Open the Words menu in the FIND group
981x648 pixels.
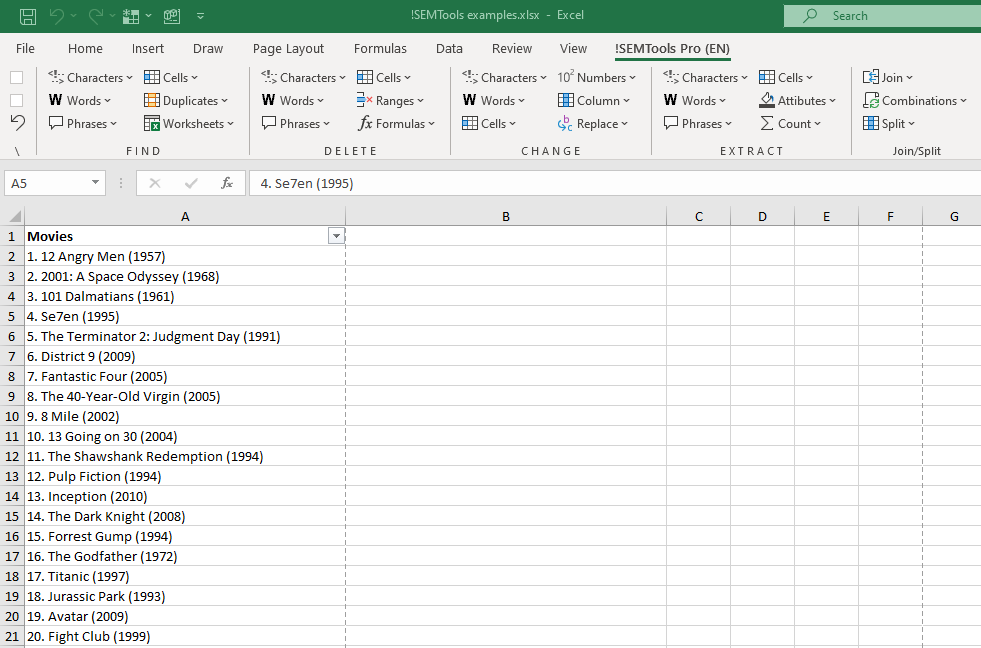[x=80, y=101]
